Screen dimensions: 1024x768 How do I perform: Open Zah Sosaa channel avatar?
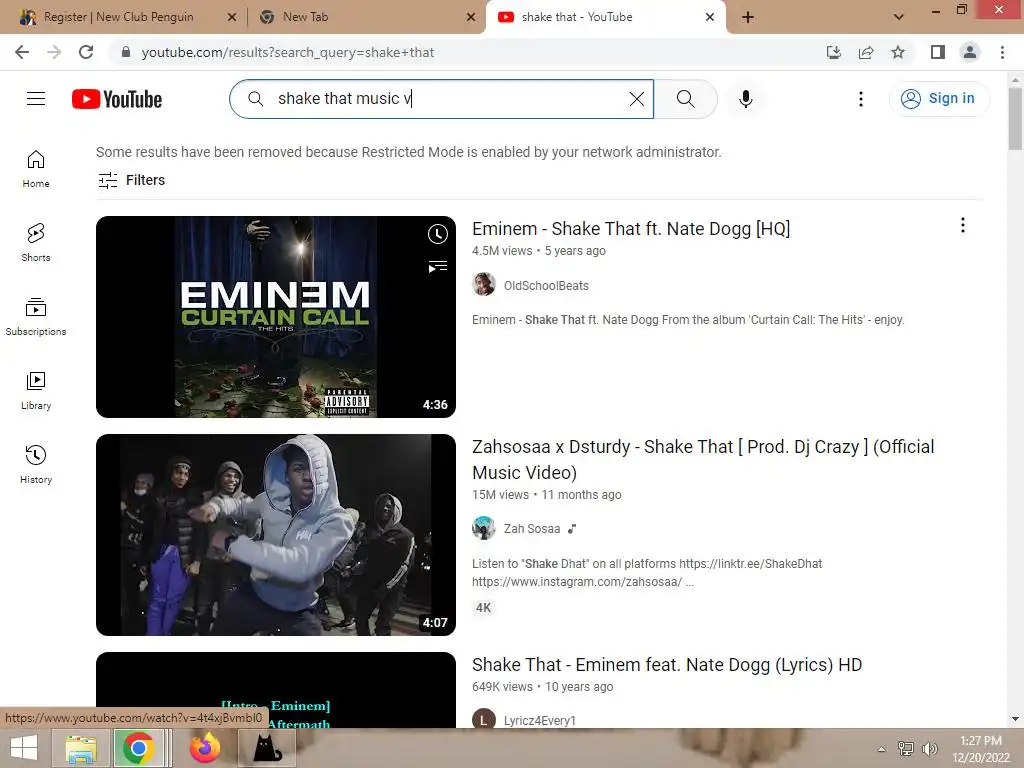(484, 528)
